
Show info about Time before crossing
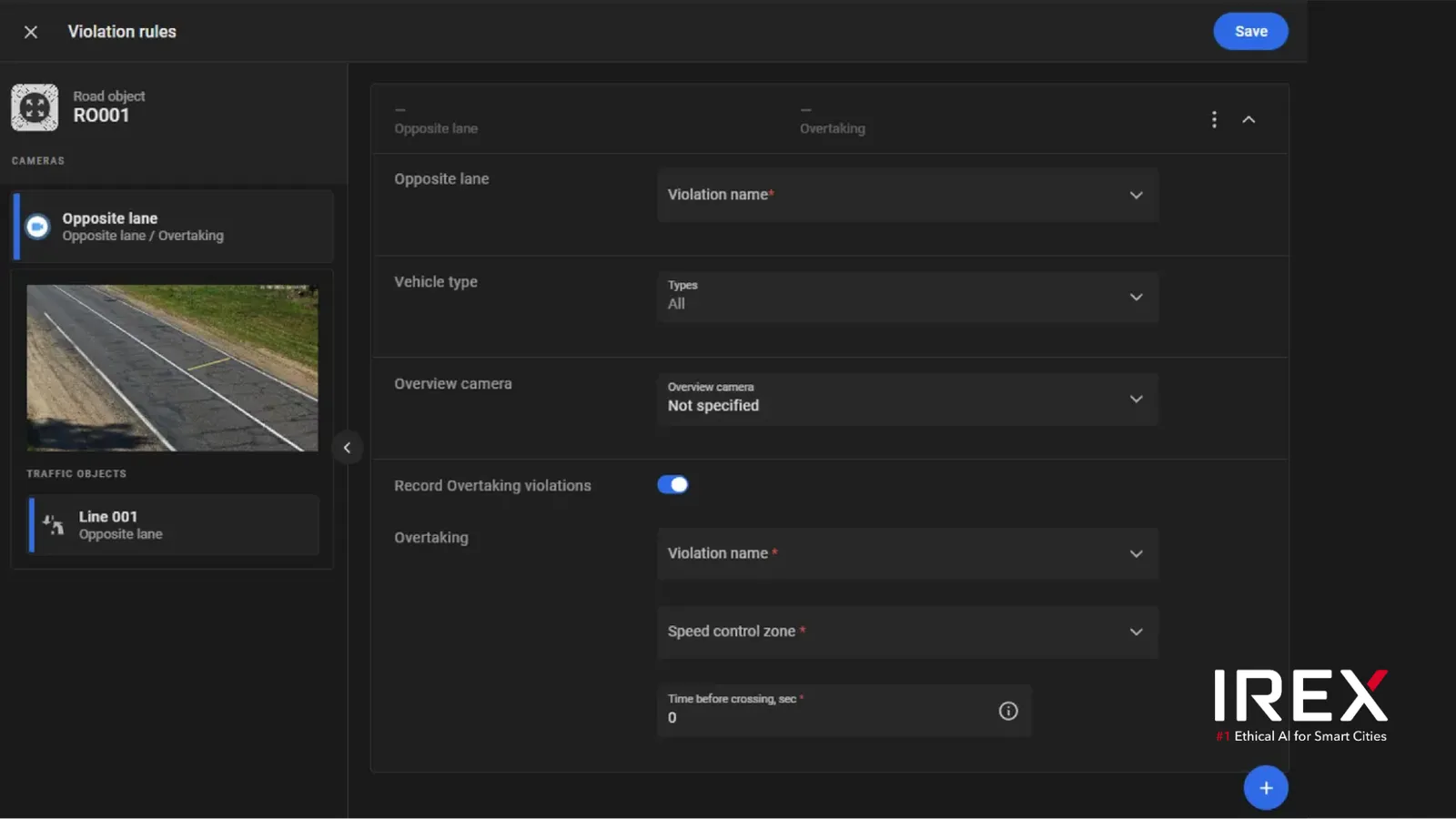[x=1008, y=711]
